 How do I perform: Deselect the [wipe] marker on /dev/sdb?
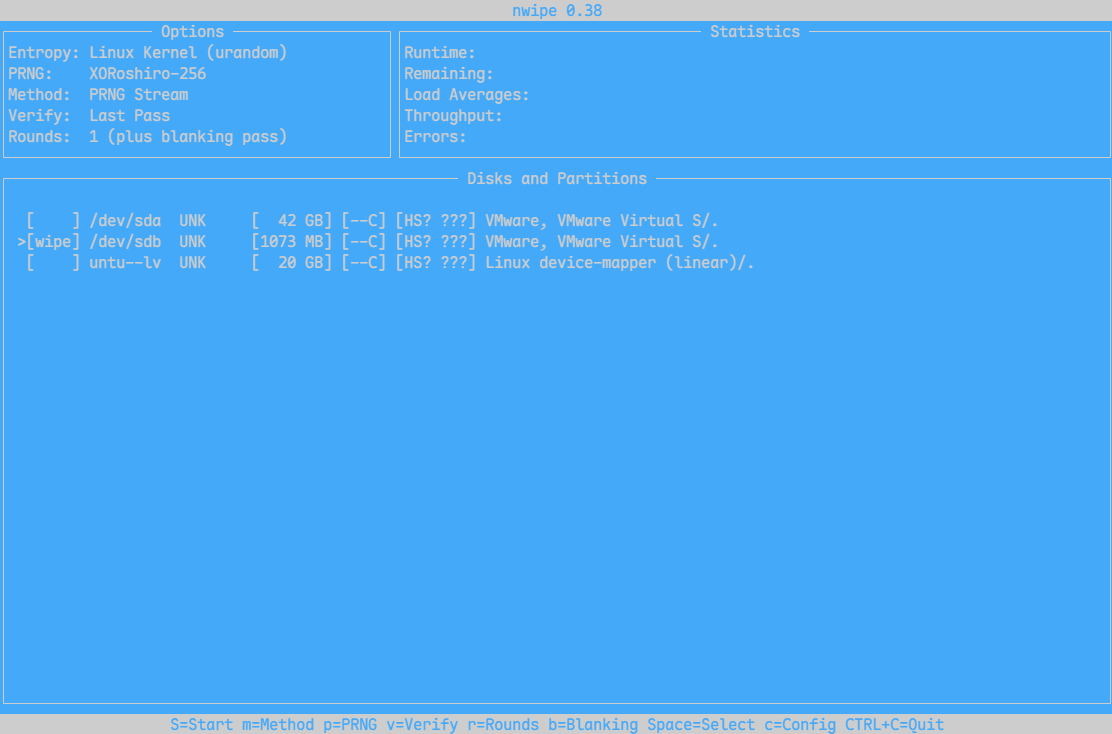coord(53,242)
